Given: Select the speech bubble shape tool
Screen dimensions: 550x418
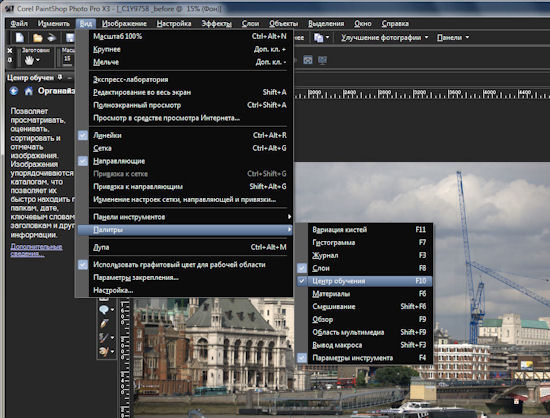Looking at the screenshot, I should click(x=103, y=310).
